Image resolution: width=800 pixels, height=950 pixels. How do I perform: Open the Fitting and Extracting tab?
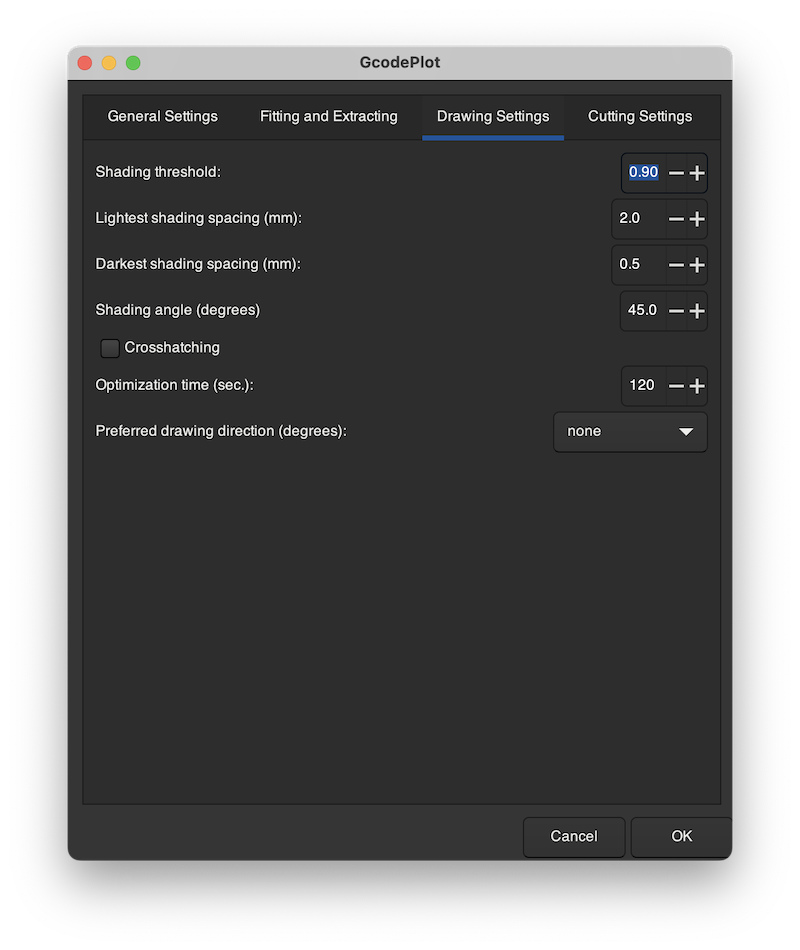(x=328, y=117)
